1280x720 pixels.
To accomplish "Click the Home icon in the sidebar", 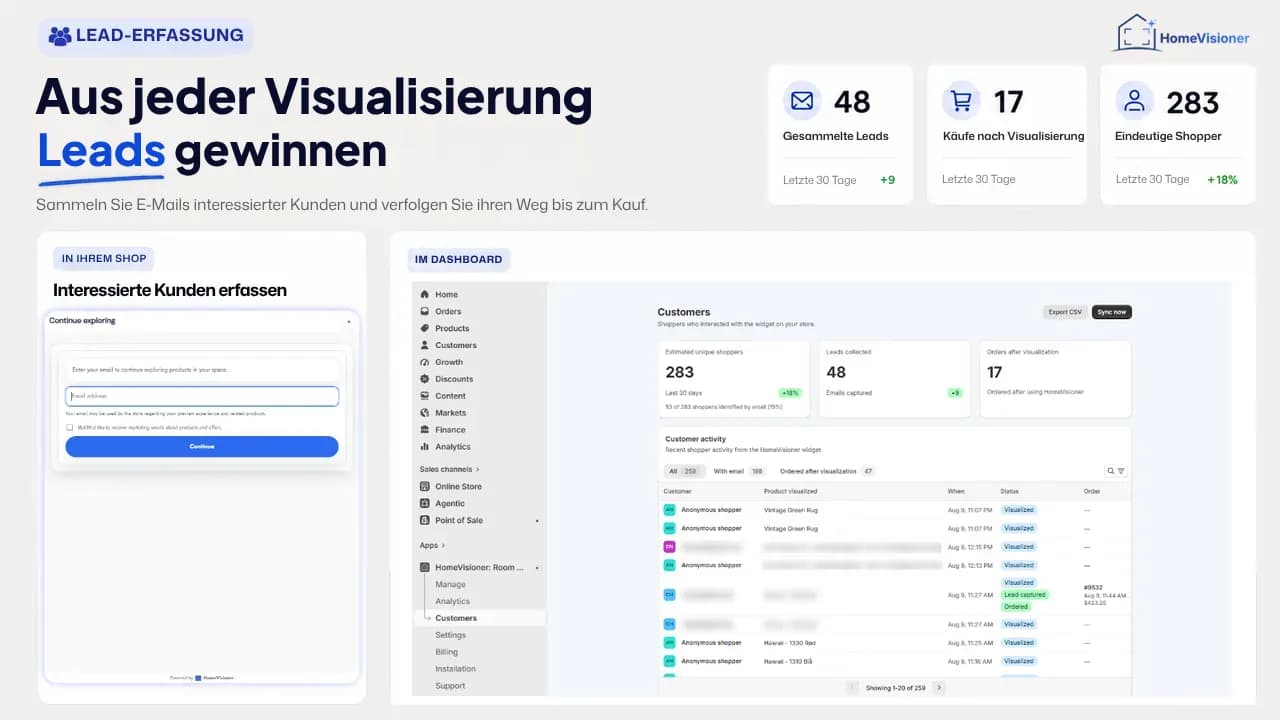I will tap(425, 294).
